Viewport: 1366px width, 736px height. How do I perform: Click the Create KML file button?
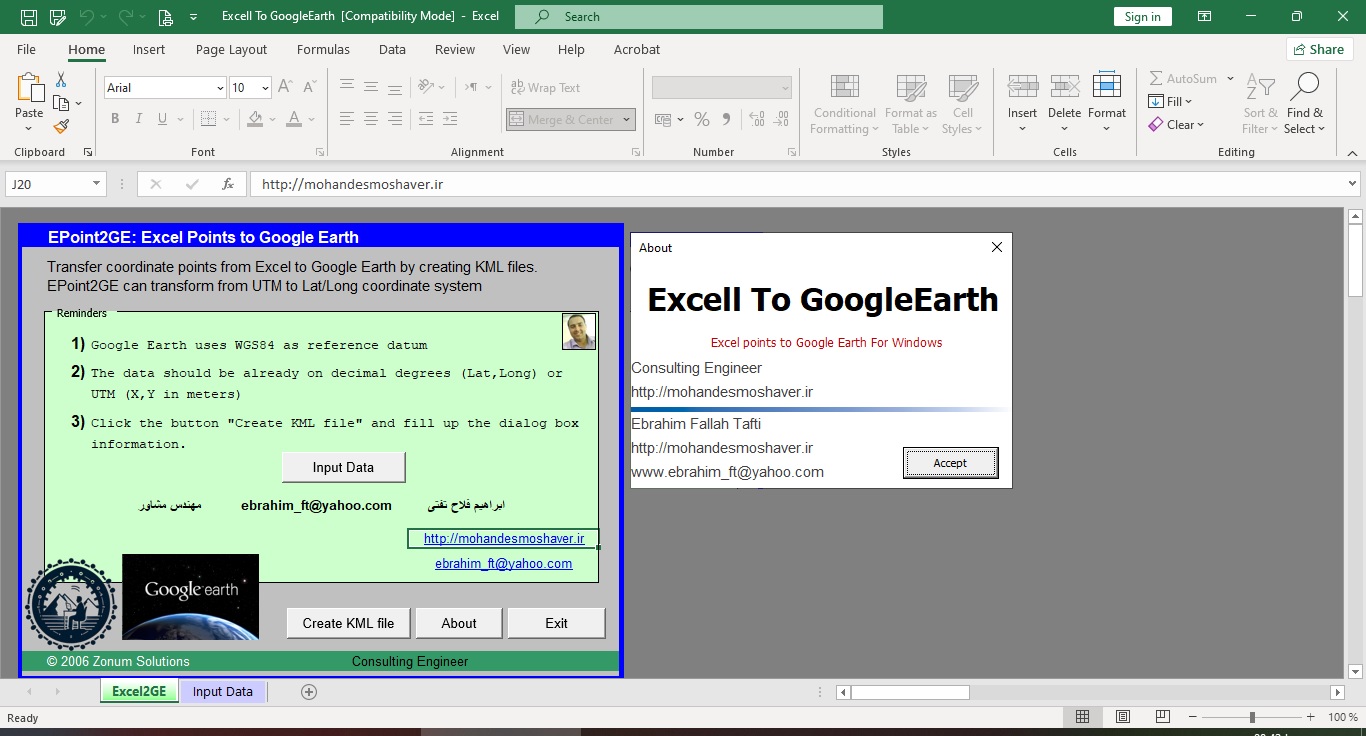tap(348, 623)
